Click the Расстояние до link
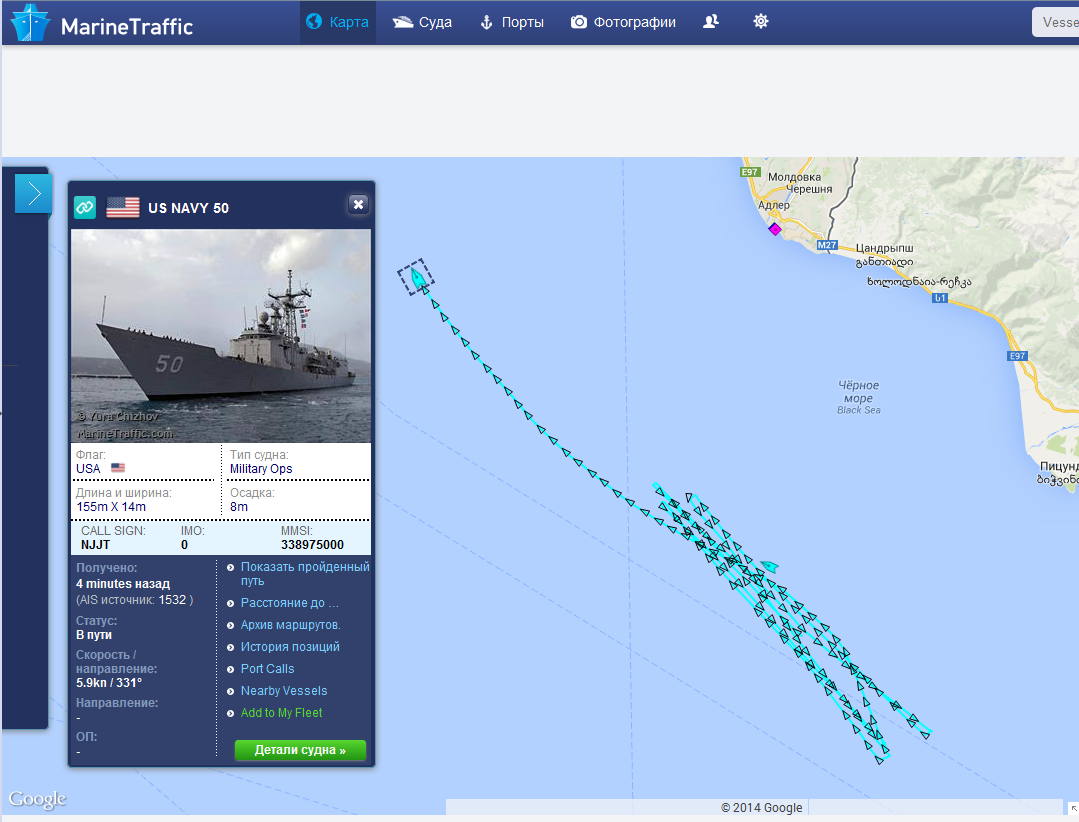This screenshot has width=1079, height=822. tap(289, 603)
